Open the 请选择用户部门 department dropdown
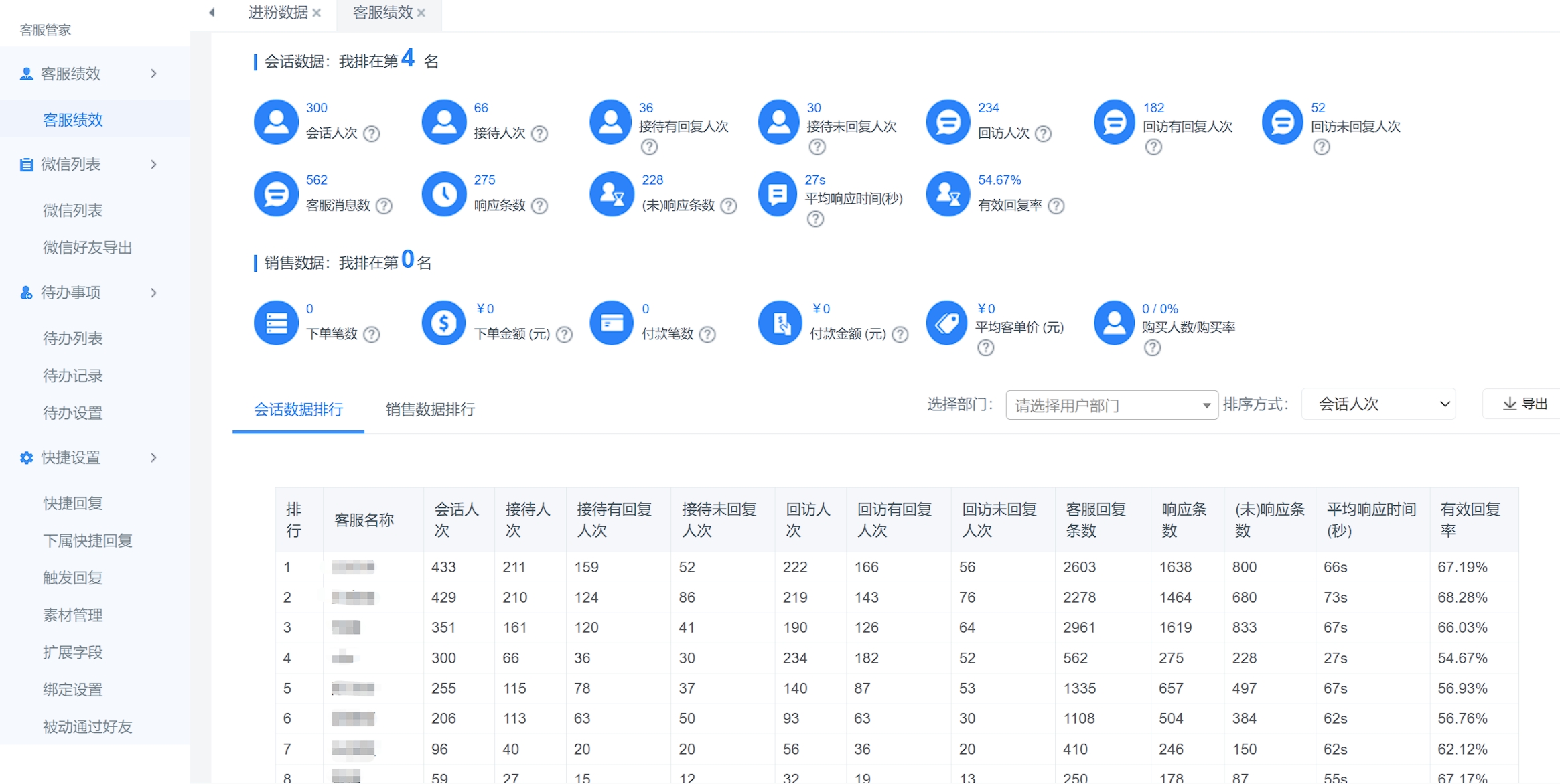 1111,405
